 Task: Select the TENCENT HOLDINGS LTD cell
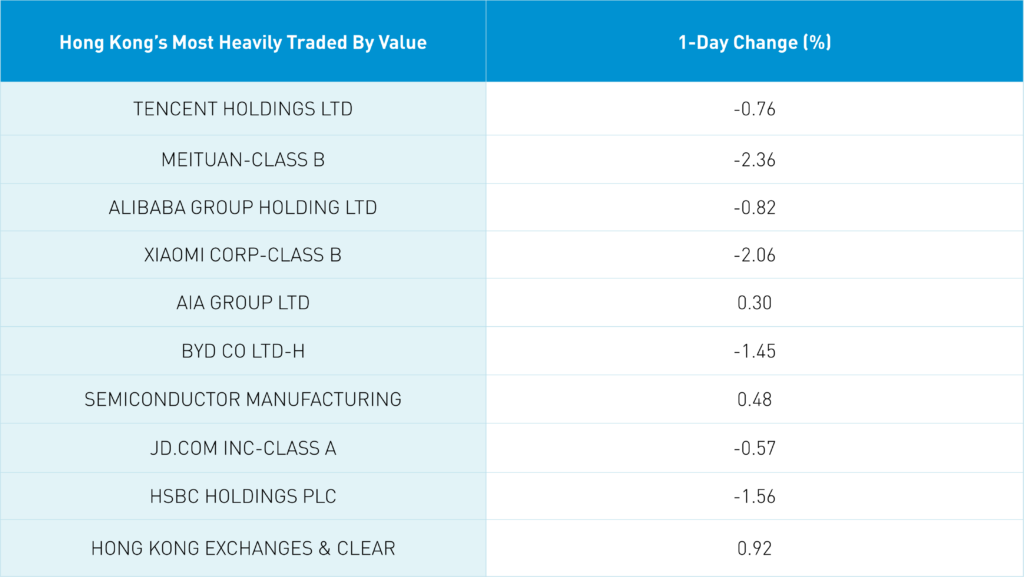[x=243, y=109]
